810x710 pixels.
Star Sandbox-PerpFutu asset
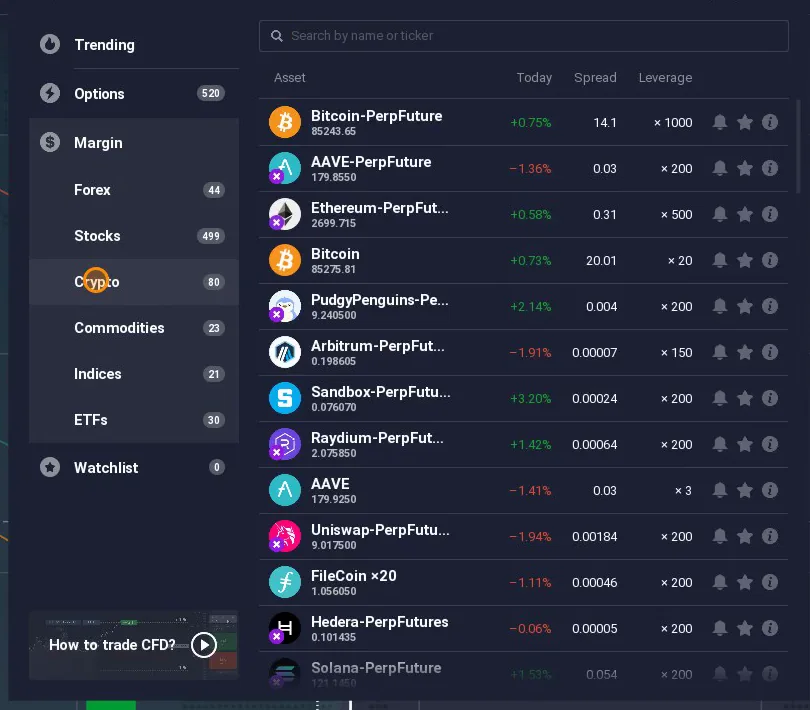(744, 398)
